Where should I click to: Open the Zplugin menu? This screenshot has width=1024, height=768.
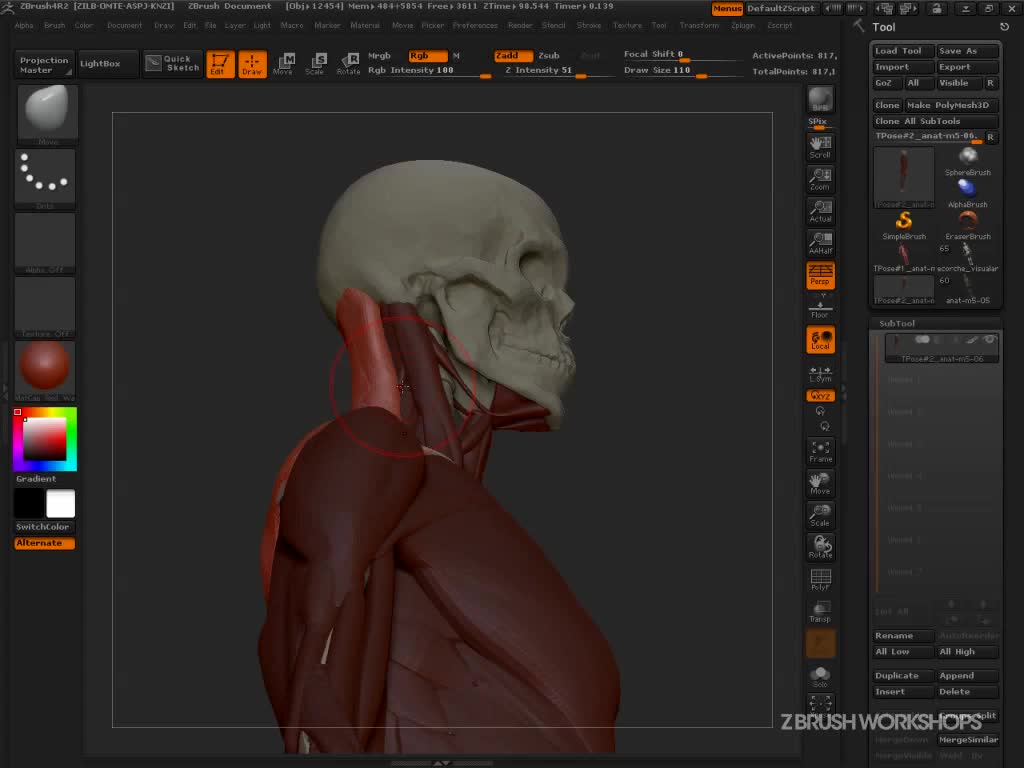pyautogui.click(x=743, y=25)
